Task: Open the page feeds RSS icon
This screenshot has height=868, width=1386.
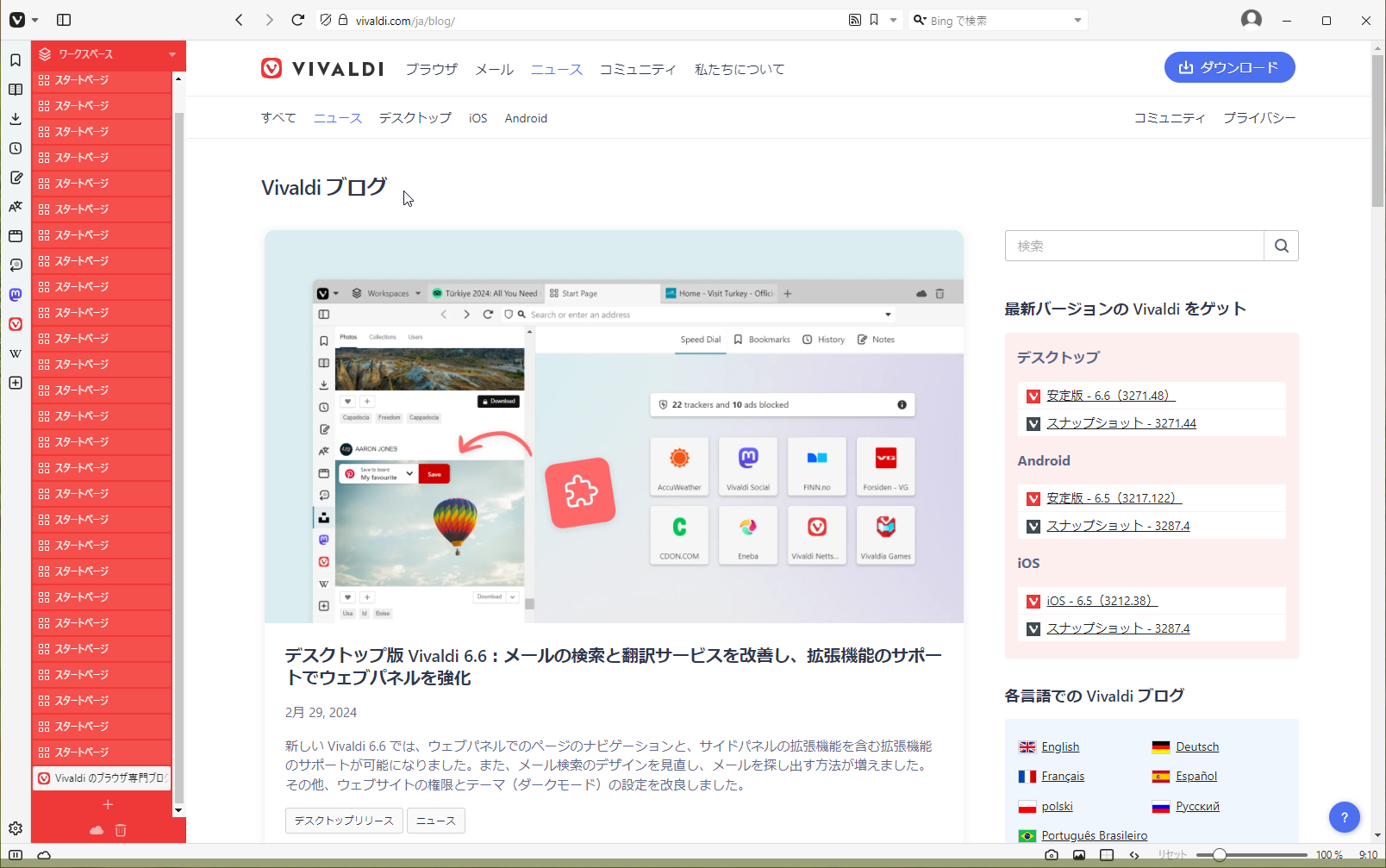Action: pos(854,20)
